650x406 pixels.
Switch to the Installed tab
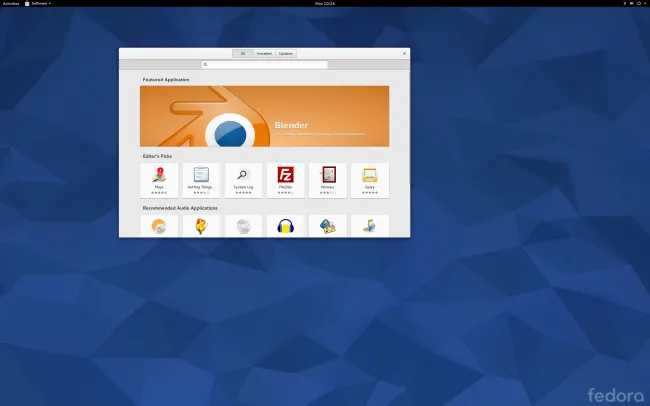(x=264, y=53)
